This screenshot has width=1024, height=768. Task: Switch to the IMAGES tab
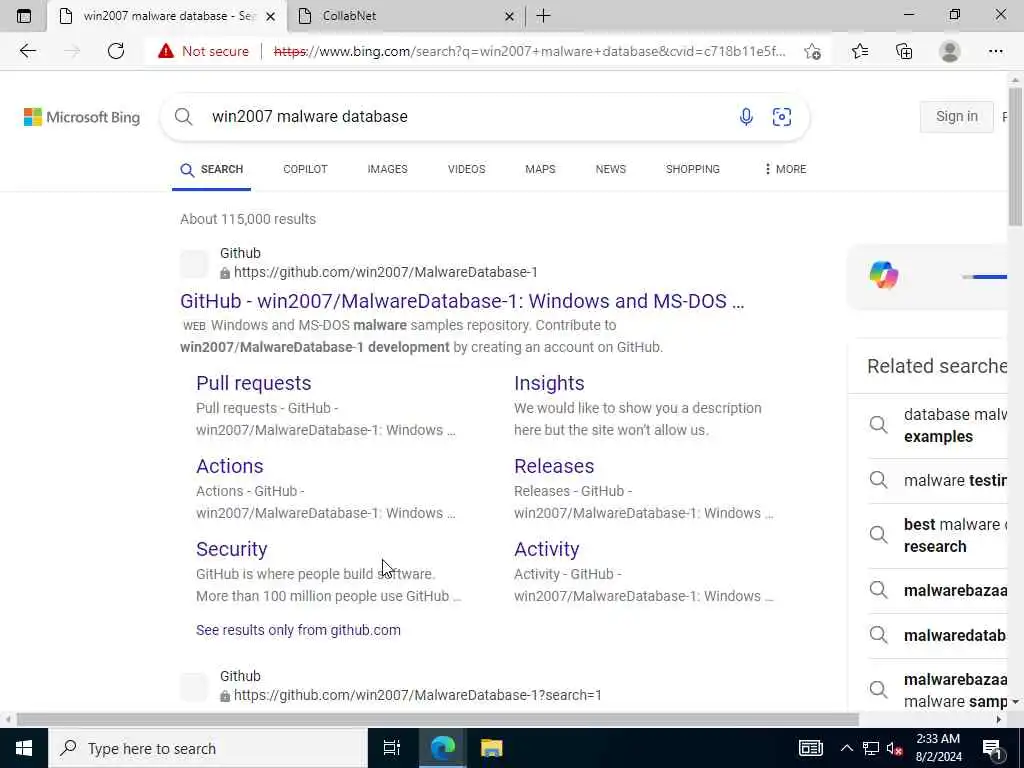(387, 169)
